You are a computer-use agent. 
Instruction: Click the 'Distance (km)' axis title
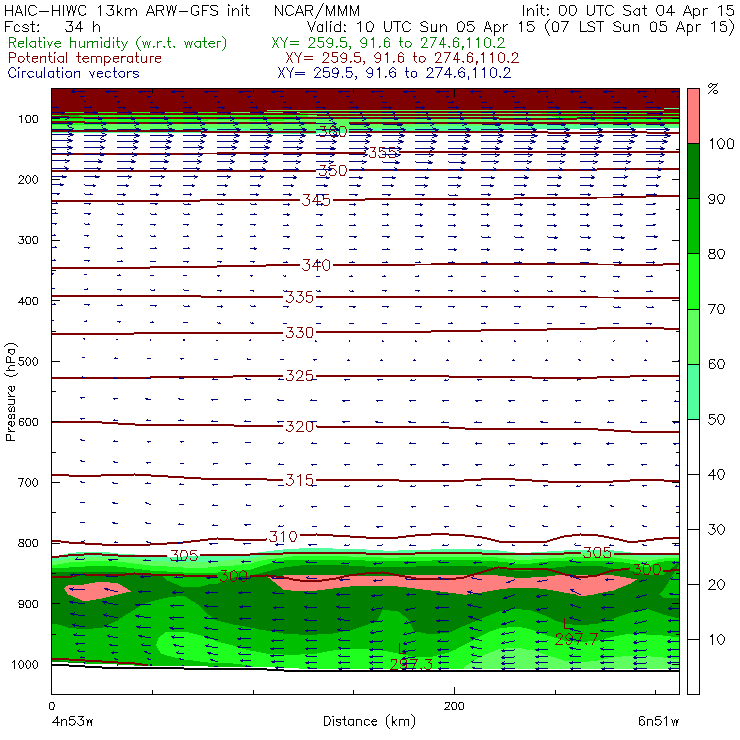(x=370, y=721)
